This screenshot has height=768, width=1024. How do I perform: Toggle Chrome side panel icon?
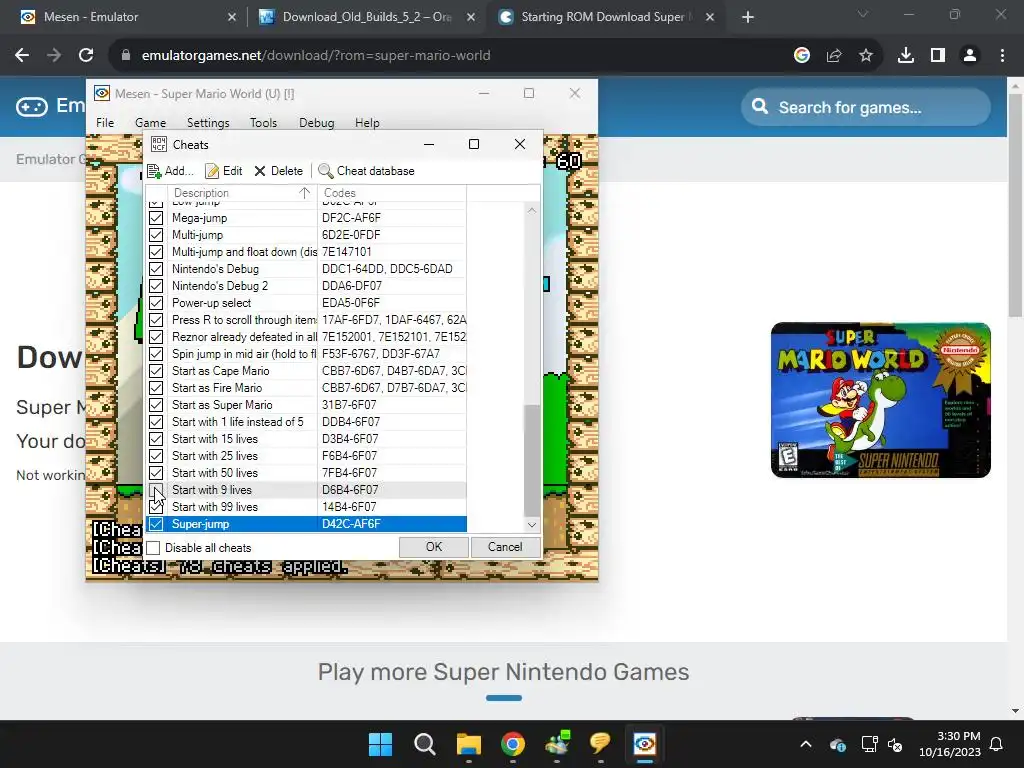(x=938, y=56)
